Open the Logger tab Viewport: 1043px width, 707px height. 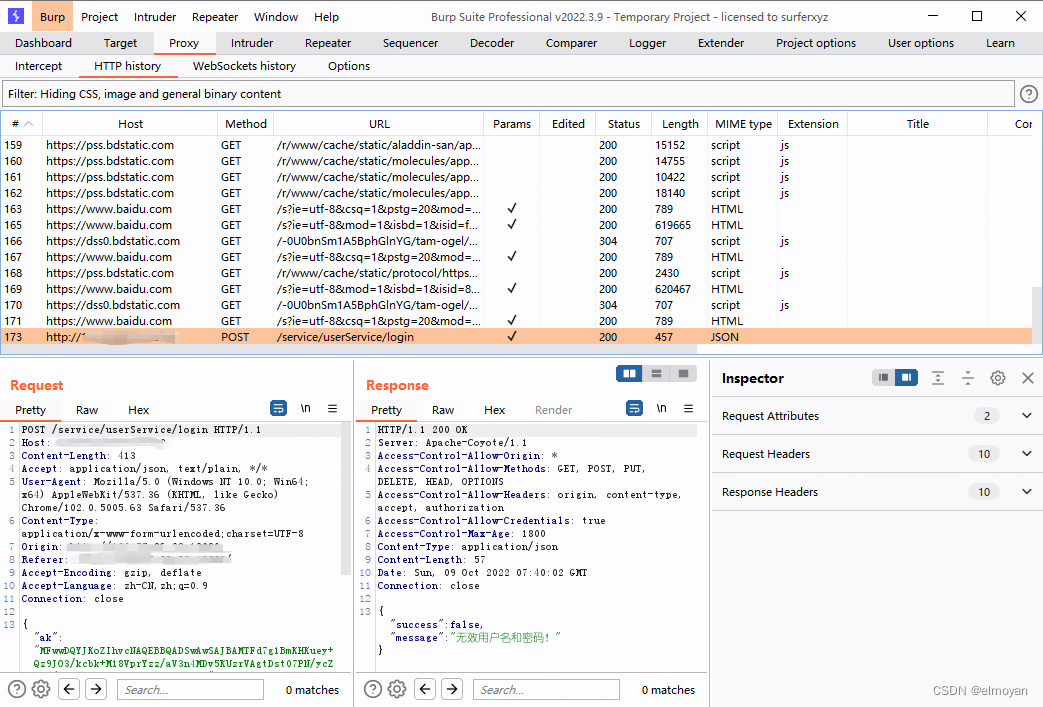(x=648, y=43)
